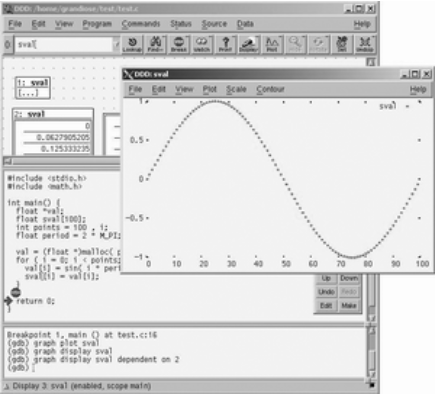Click the gdb console vertical scrollbar
This screenshot has width=440, height=396.
tap(371, 354)
